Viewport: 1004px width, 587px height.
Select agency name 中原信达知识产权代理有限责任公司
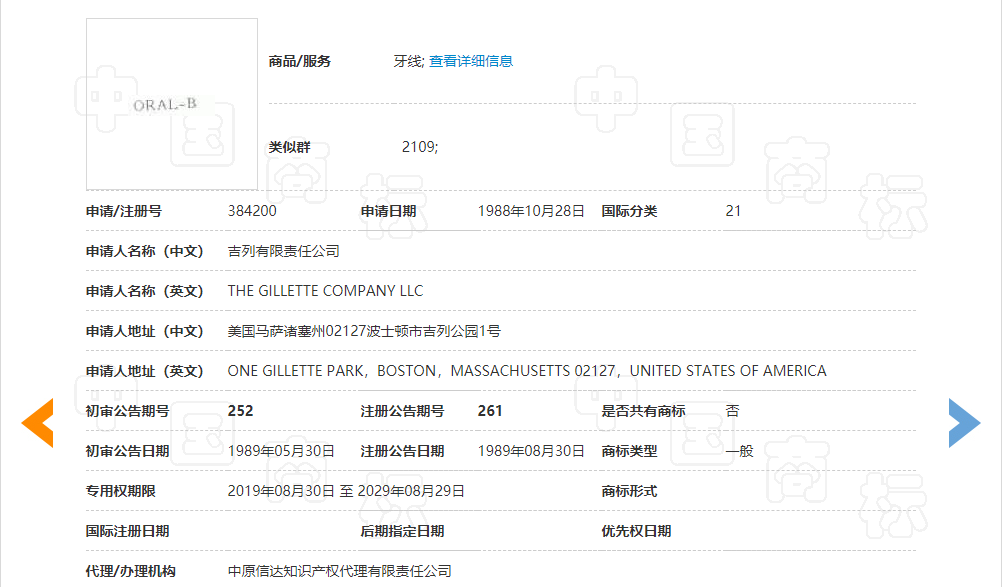click(x=339, y=571)
